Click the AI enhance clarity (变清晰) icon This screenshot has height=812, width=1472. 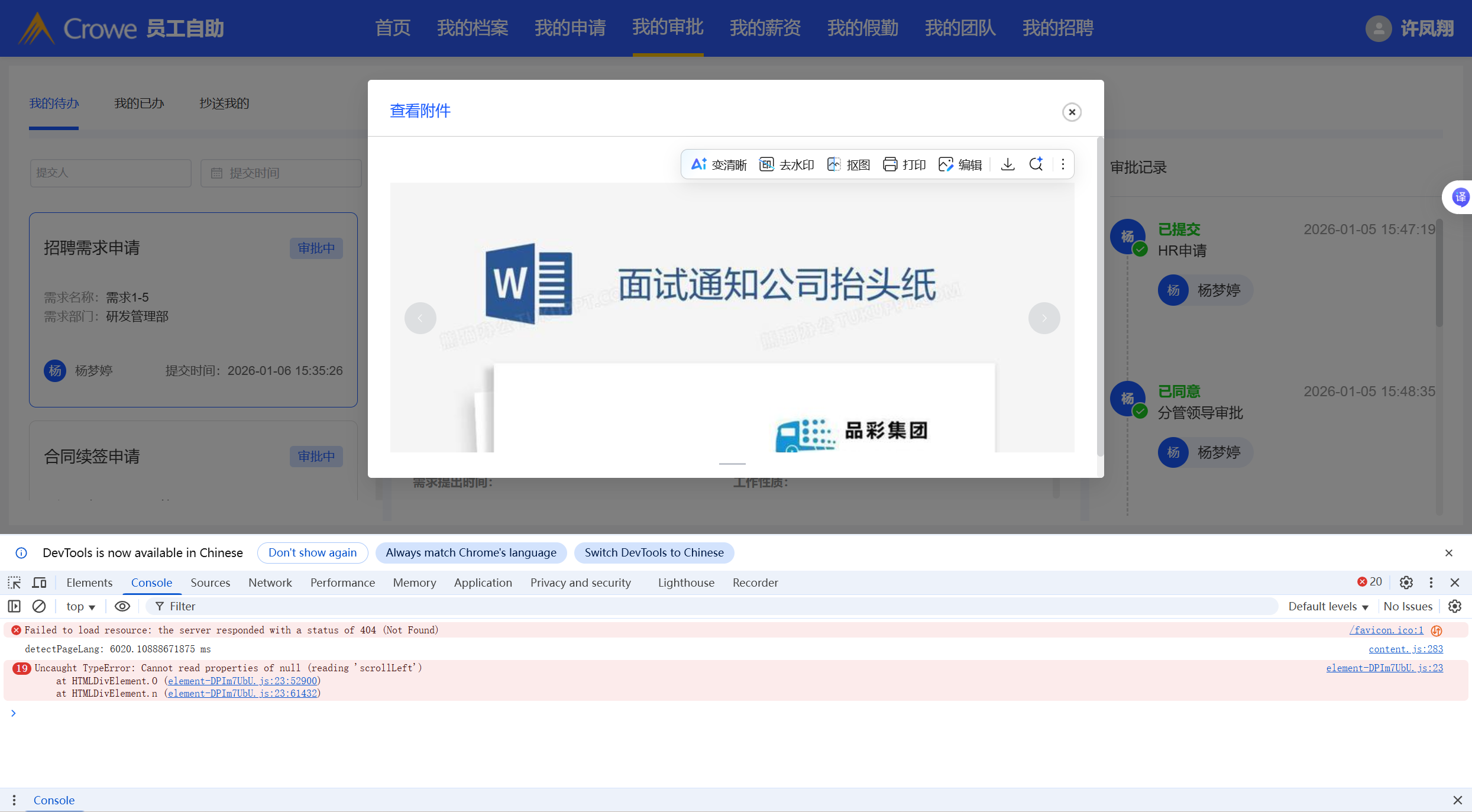point(699,164)
